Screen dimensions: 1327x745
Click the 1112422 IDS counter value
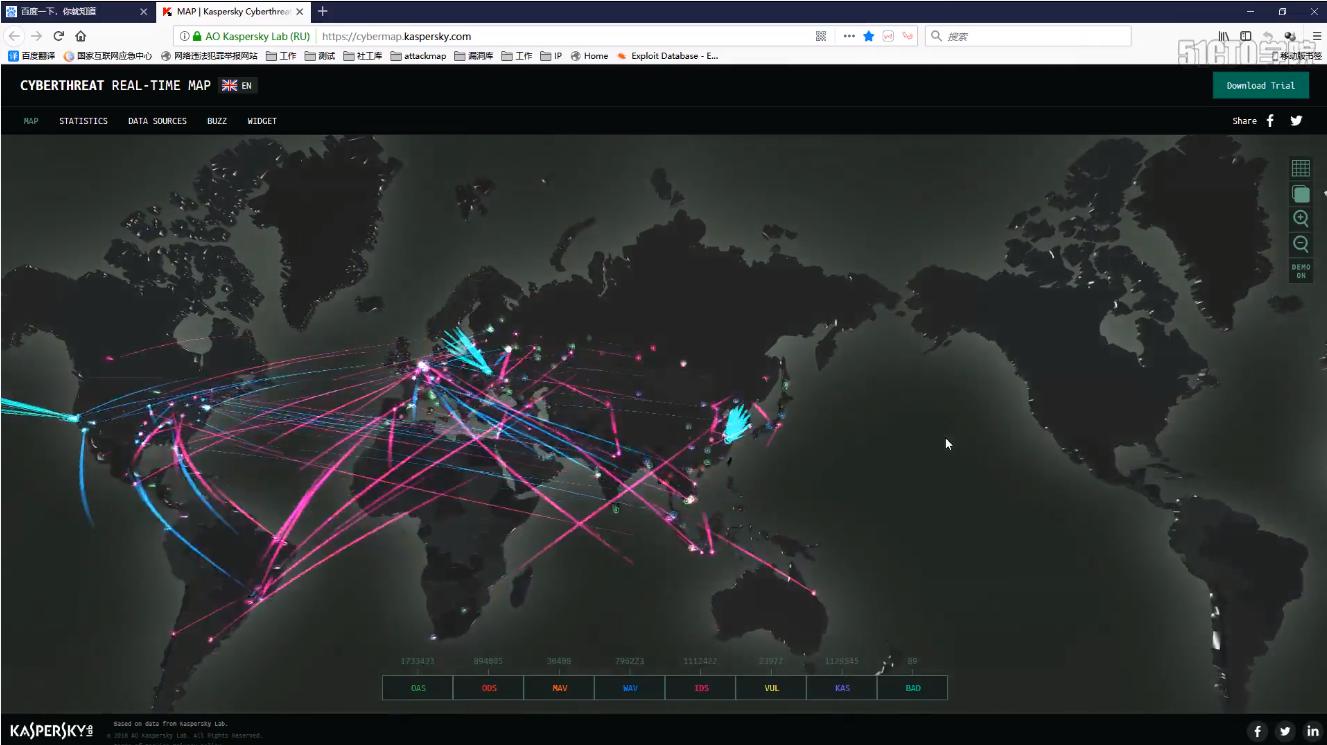pyautogui.click(x=701, y=661)
